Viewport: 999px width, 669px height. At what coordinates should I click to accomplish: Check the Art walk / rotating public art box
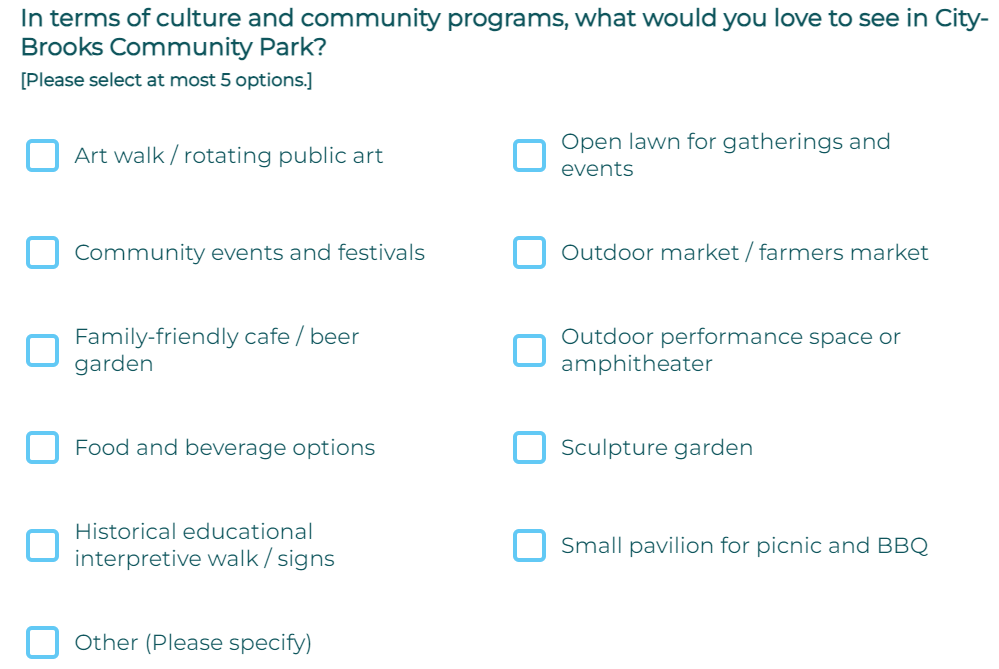[42, 156]
